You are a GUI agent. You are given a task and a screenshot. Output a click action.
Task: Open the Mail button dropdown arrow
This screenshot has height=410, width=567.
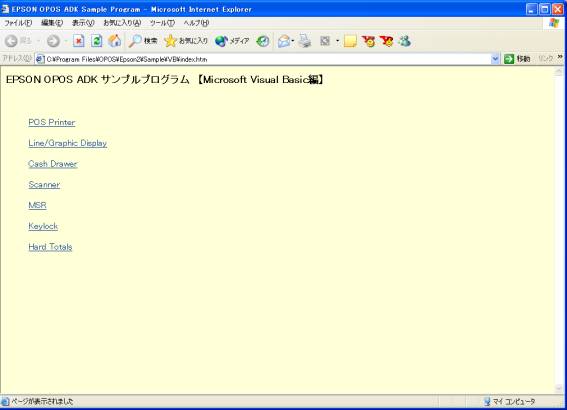pos(293,41)
